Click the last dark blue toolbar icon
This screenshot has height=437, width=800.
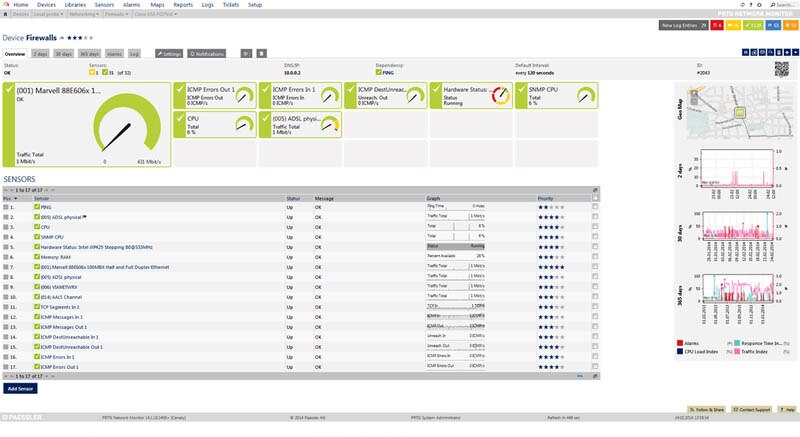pyautogui.click(x=795, y=53)
